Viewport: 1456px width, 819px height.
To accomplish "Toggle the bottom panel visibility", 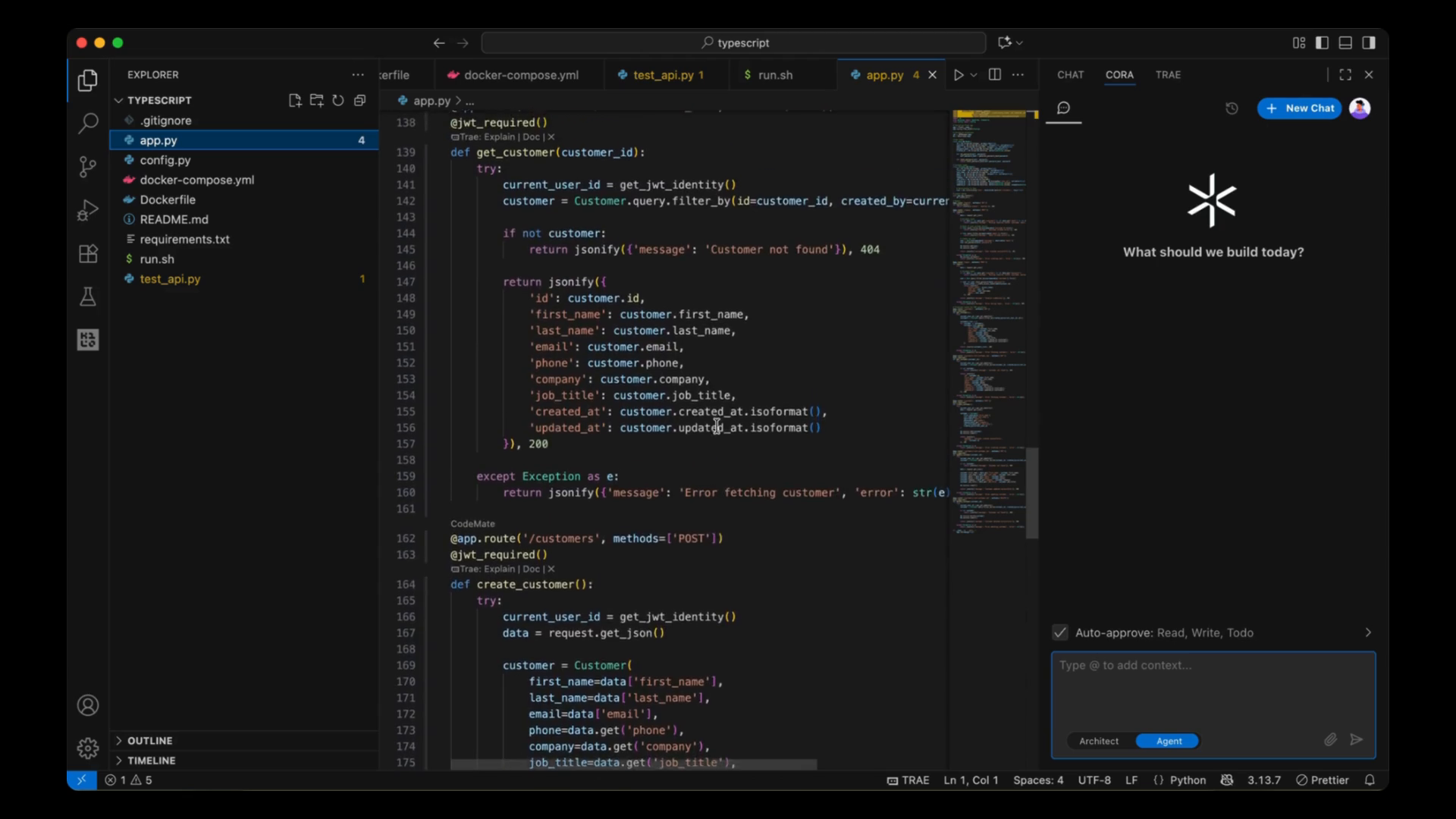I will click(x=1345, y=42).
